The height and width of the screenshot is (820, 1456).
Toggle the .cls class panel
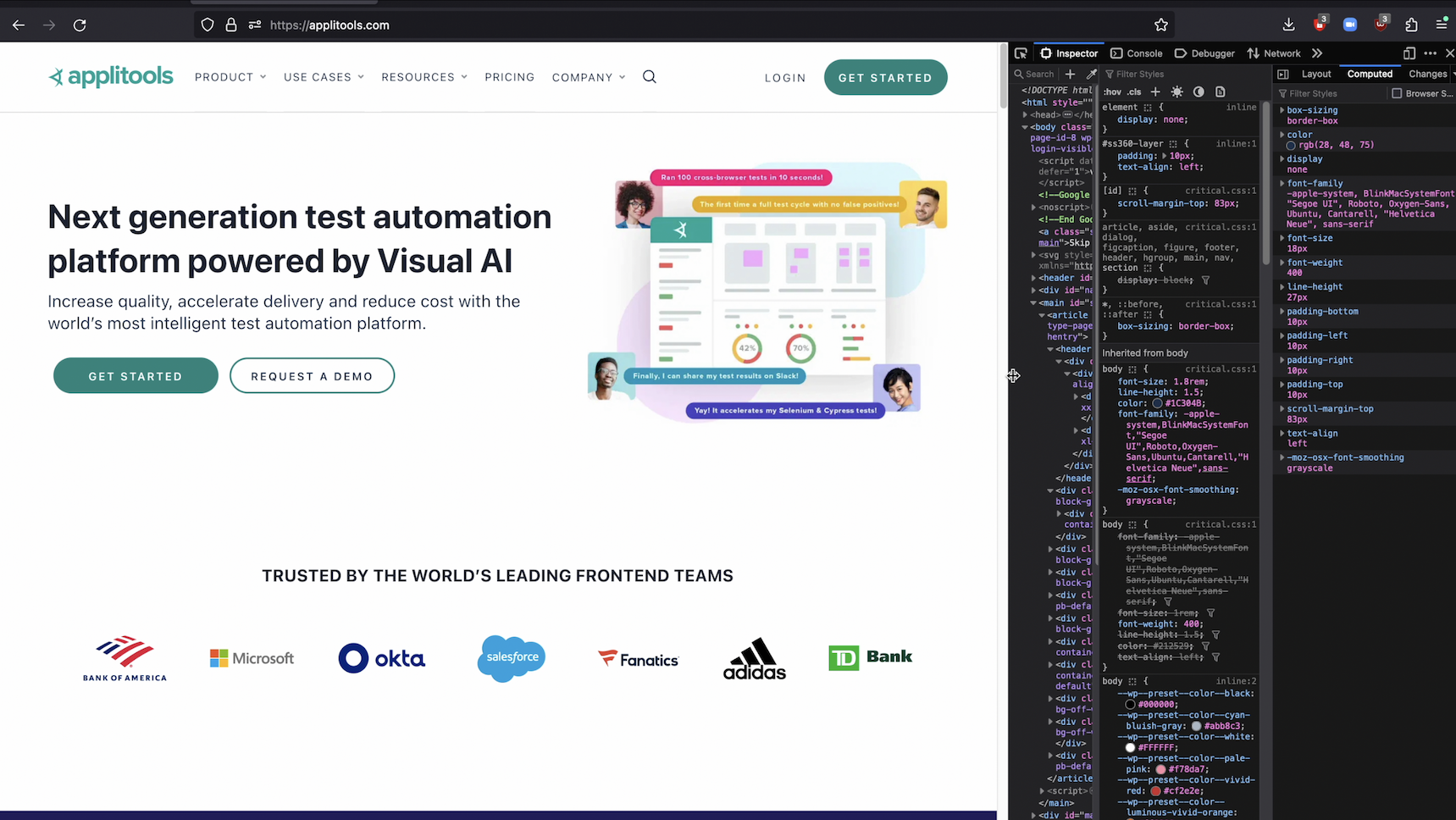pos(1134,91)
